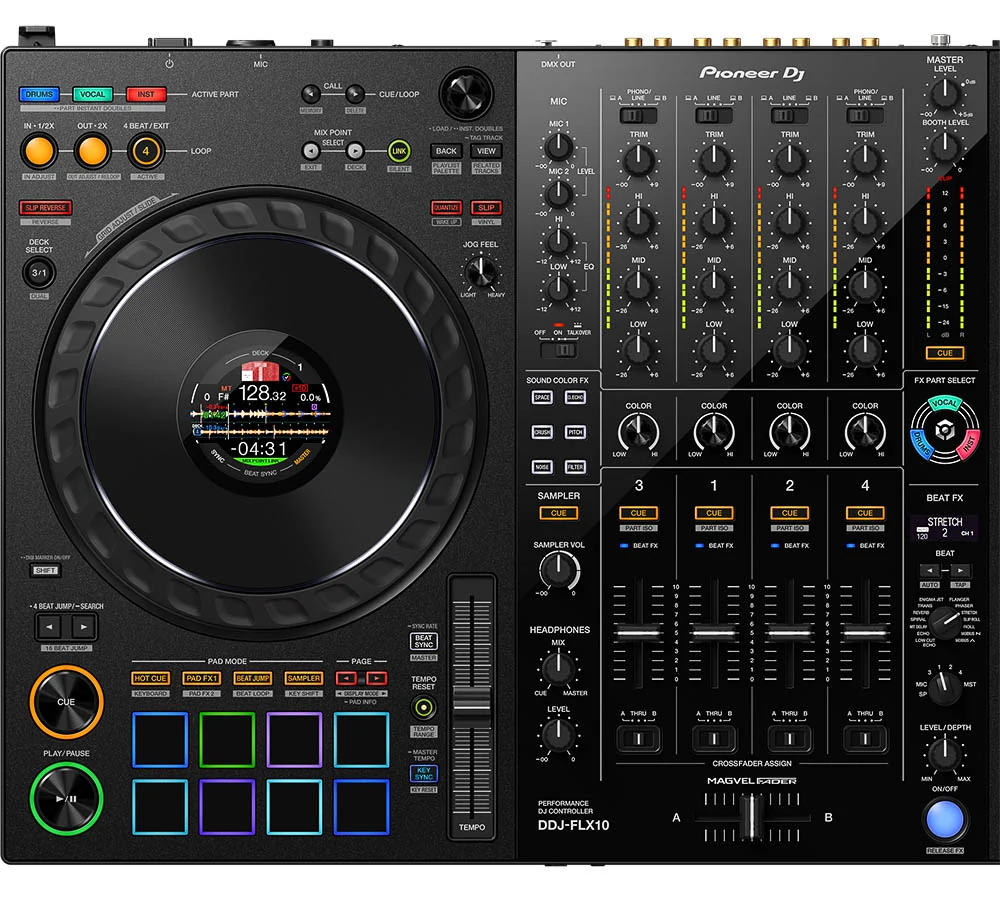The image size is (1000, 900).
Task: Click the BEAT FX beat-right arrow button
Action: (x=960, y=571)
